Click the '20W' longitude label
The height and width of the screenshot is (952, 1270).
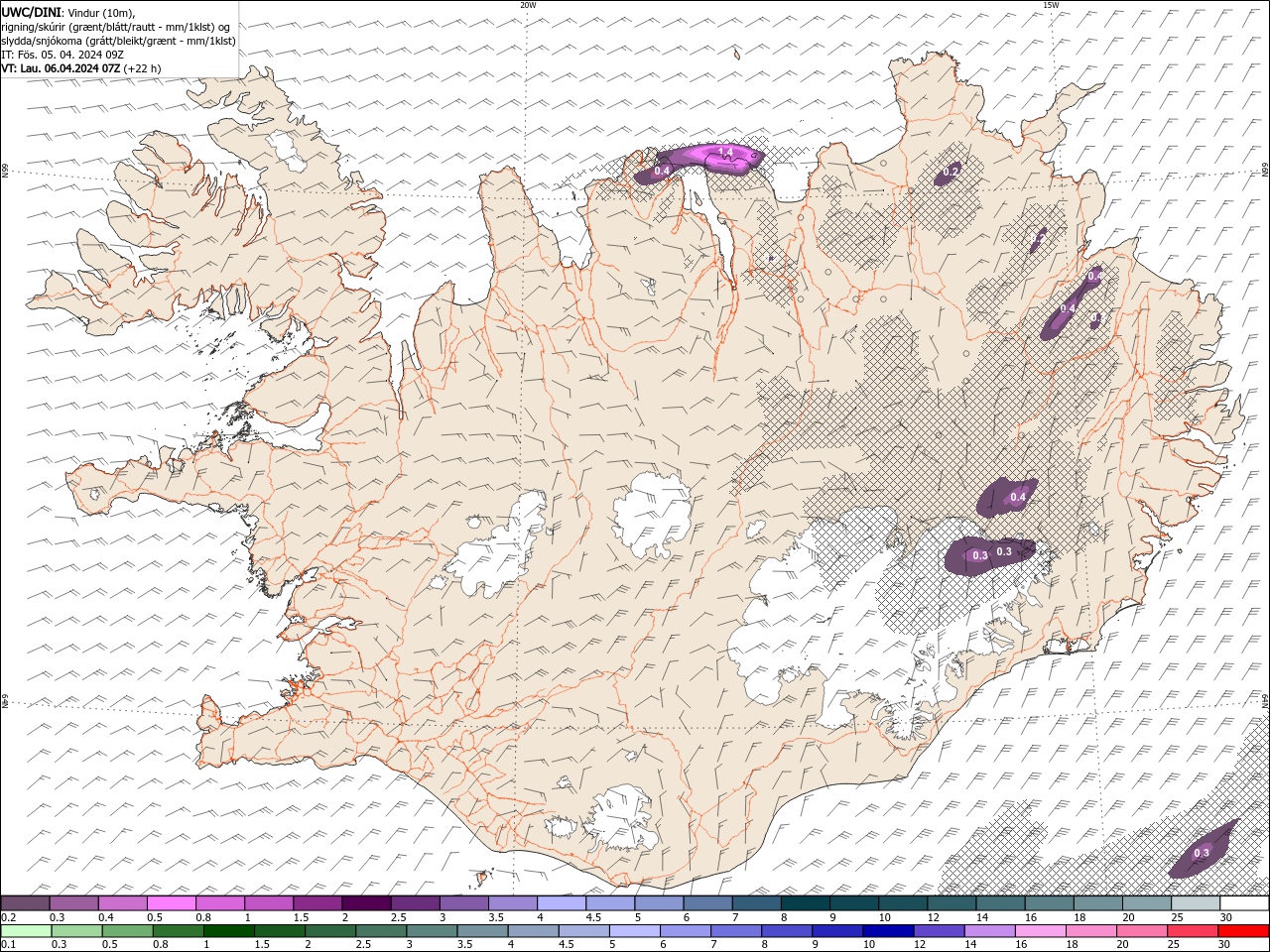click(528, 5)
